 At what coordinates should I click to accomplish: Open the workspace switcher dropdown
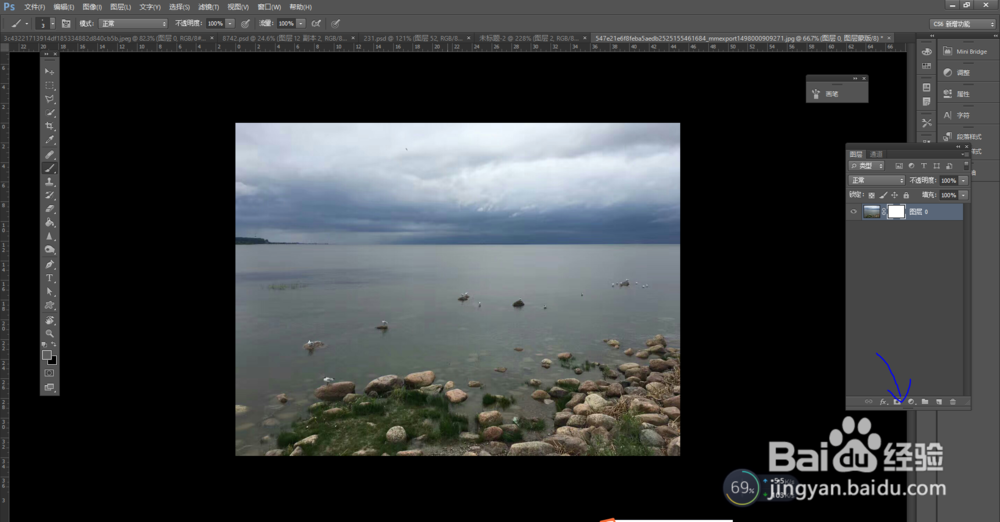[962, 24]
